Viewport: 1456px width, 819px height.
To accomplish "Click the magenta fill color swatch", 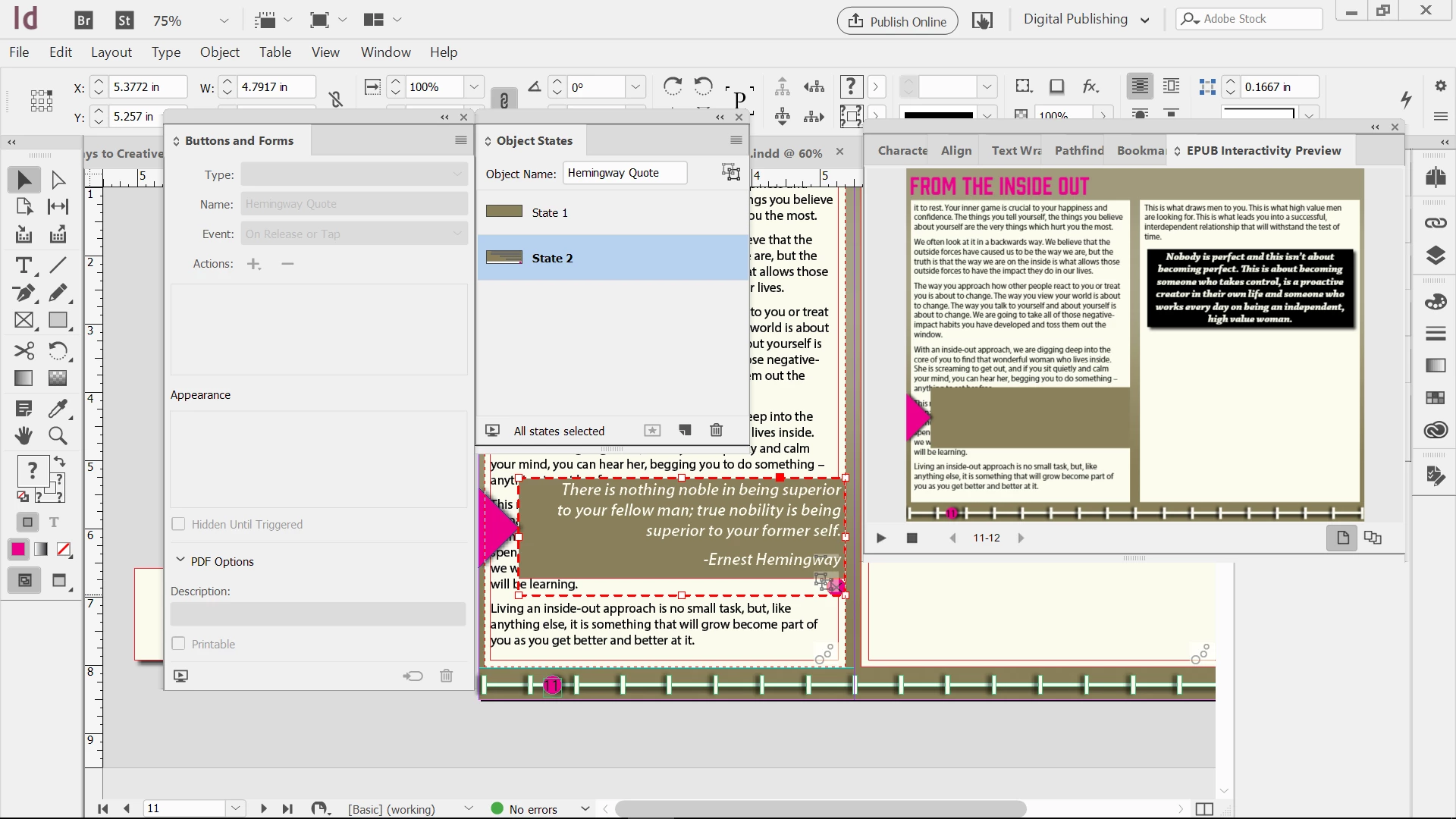I will coord(18,549).
